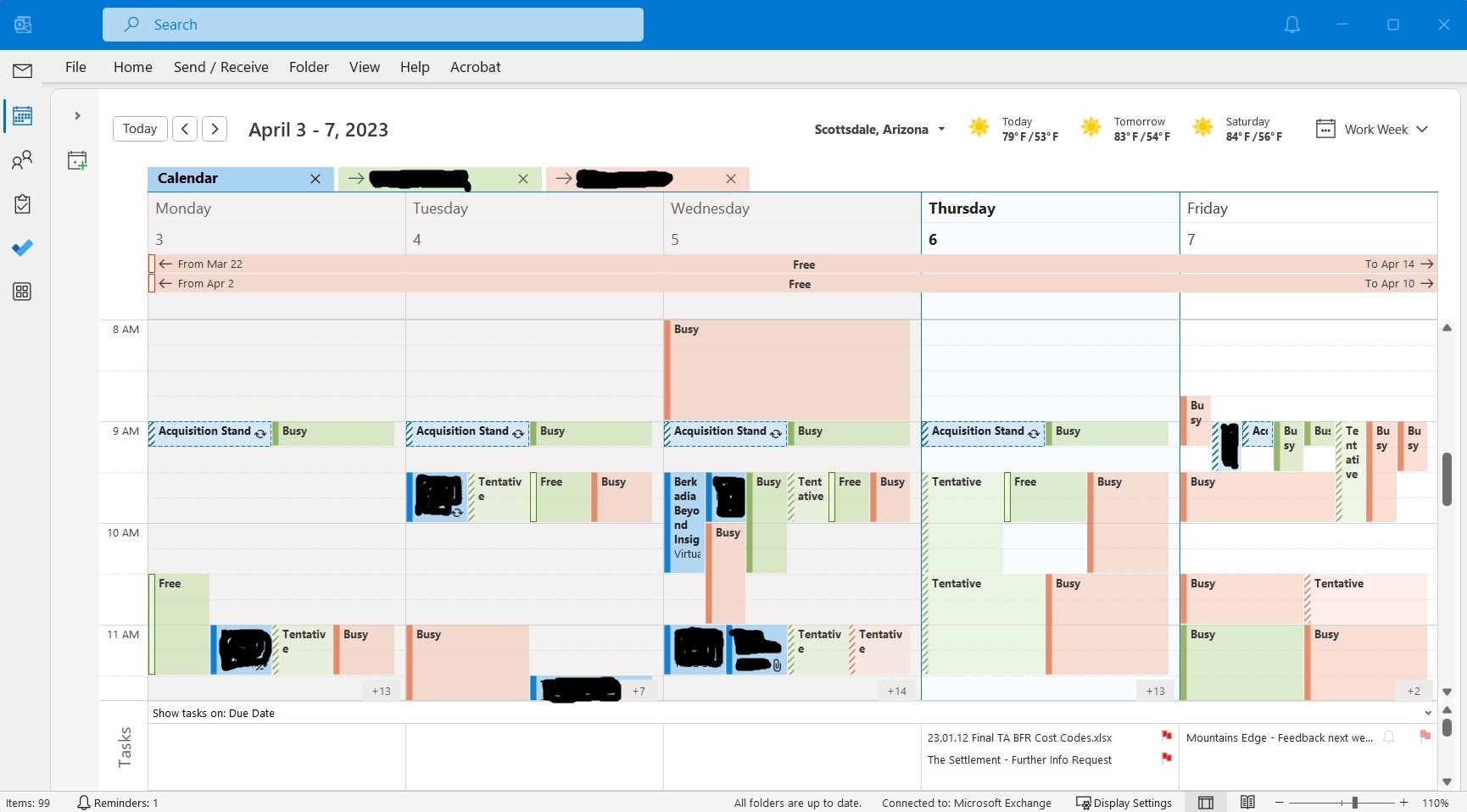The image size is (1467, 812).
Task: Click the 110% zoom level
Action: coord(1435,803)
